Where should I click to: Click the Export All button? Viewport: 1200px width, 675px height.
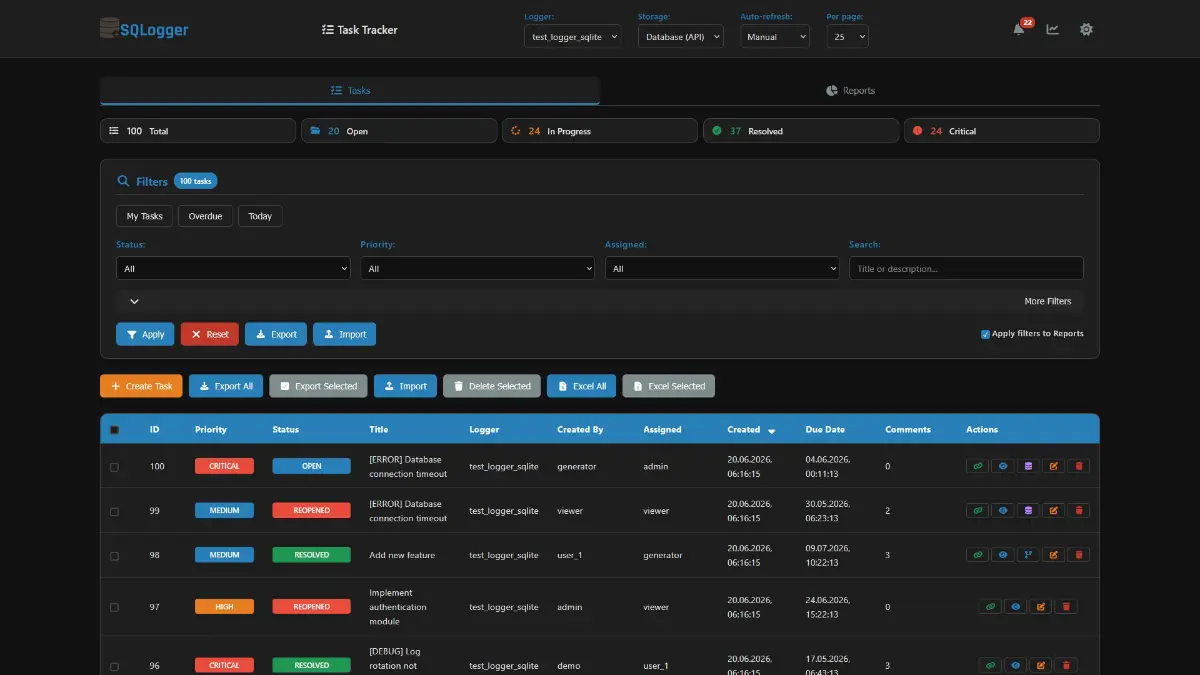click(226, 386)
